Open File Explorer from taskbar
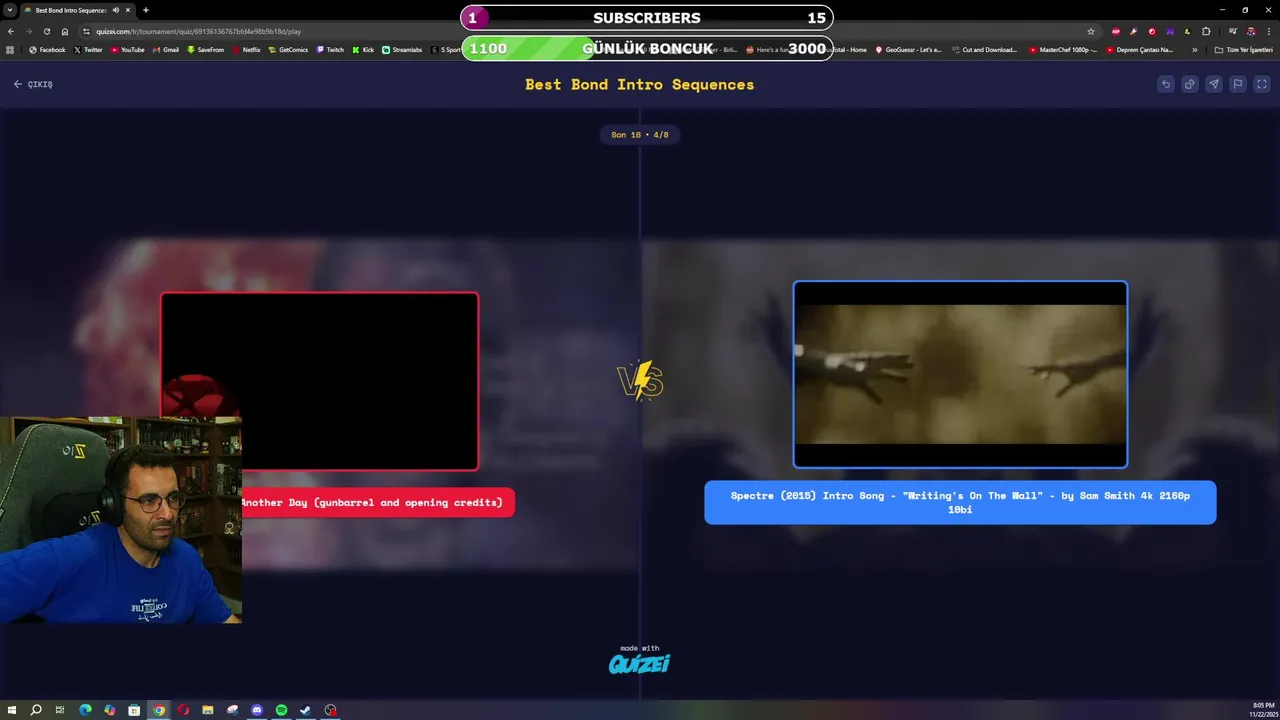The width and height of the screenshot is (1280, 720). (208, 710)
